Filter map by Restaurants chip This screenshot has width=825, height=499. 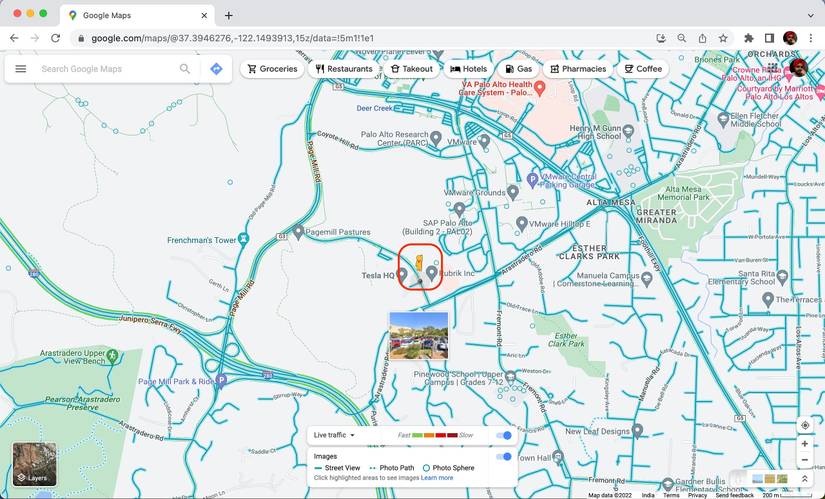344,69
